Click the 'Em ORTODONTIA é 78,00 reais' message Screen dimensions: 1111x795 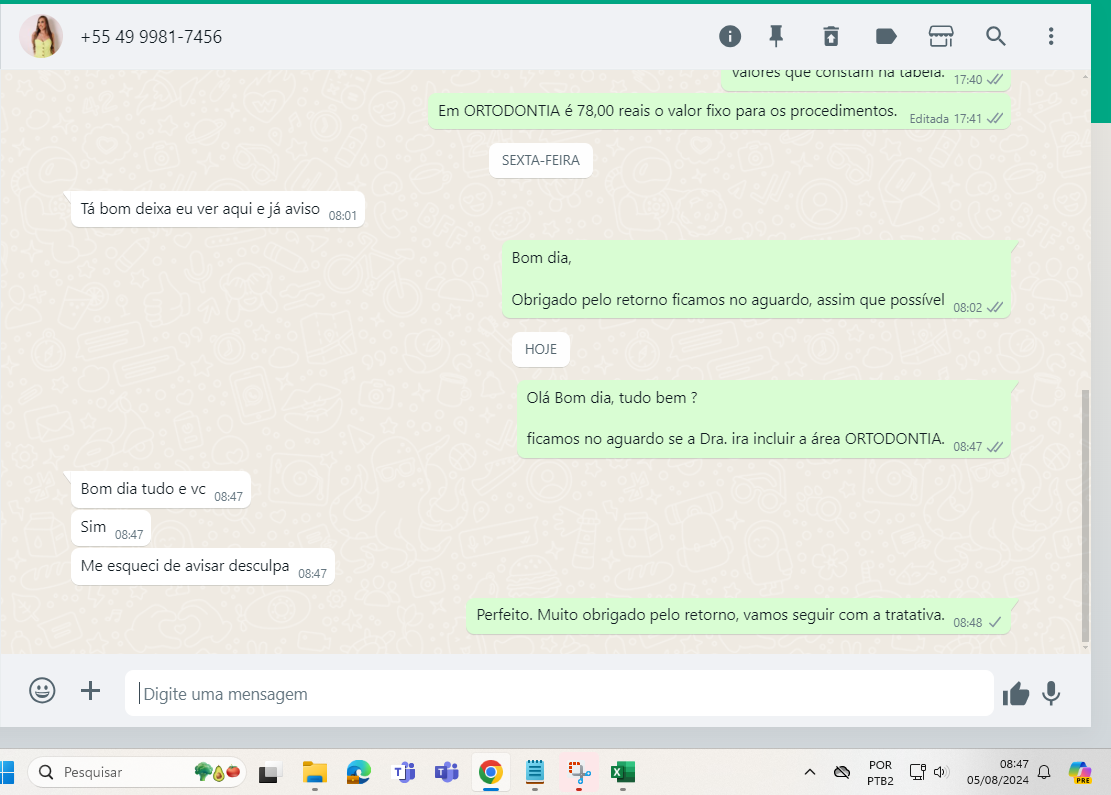[719, 111]
